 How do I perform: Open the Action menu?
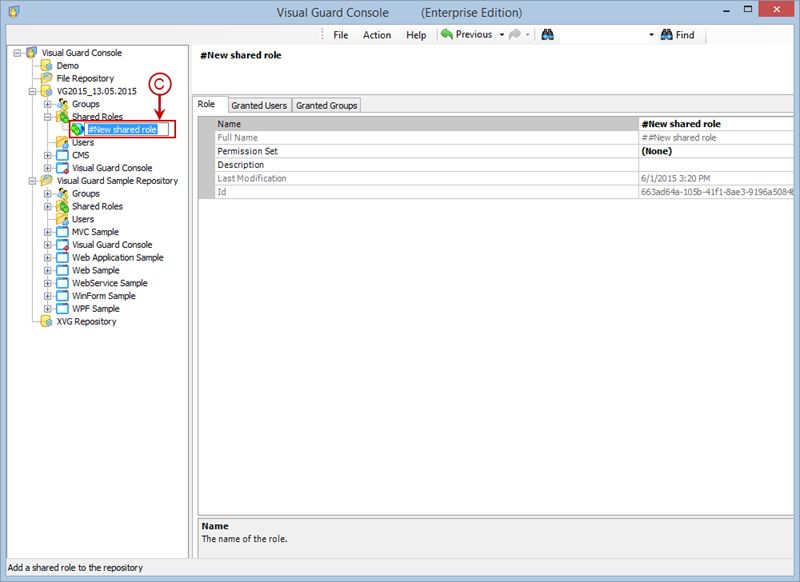click(x=377, y=35)
